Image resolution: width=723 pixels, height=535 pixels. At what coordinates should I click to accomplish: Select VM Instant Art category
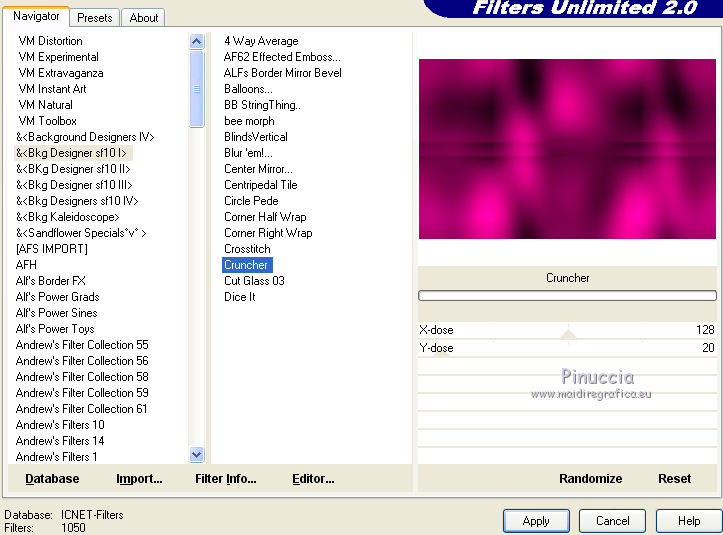[52, 89]
